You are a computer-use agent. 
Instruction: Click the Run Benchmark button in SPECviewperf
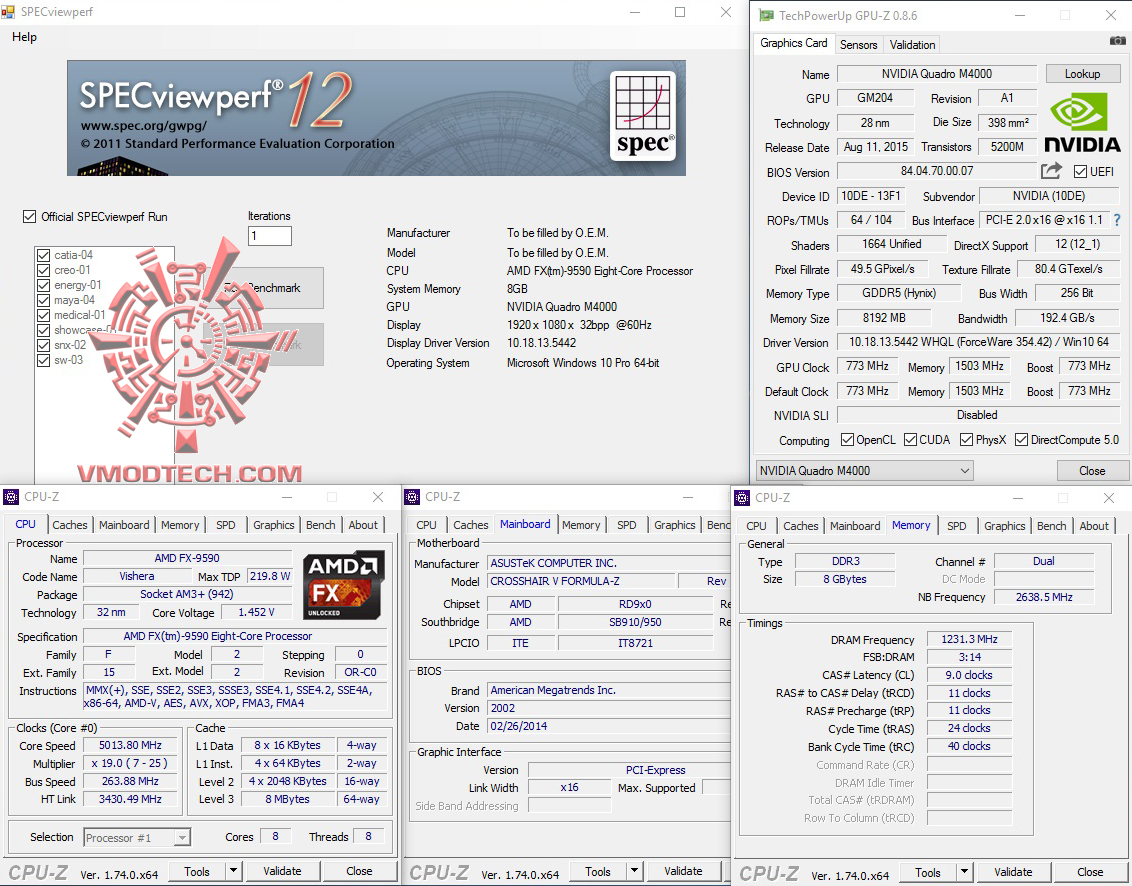263,288
